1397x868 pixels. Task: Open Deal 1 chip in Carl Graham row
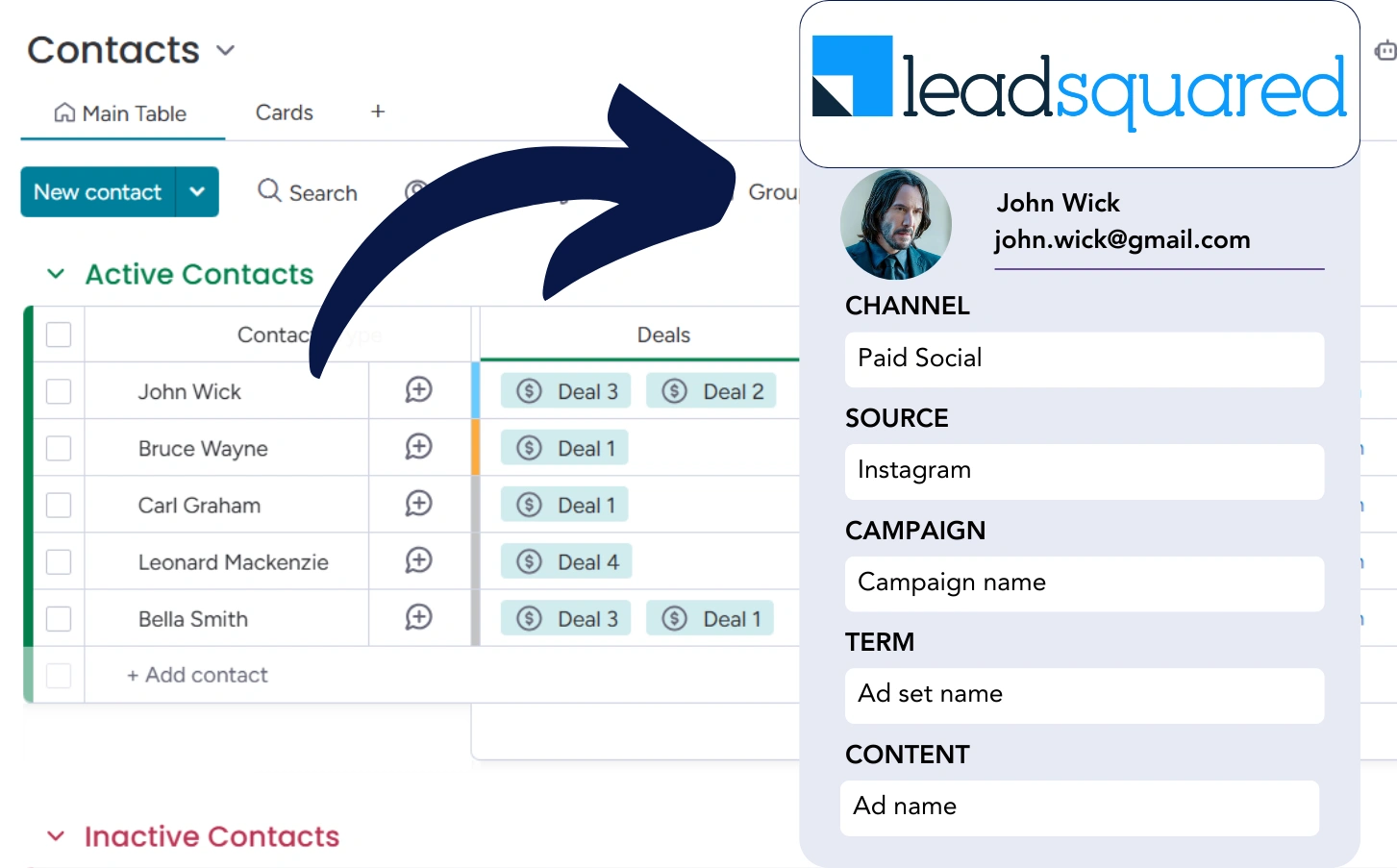coord(564,505)
